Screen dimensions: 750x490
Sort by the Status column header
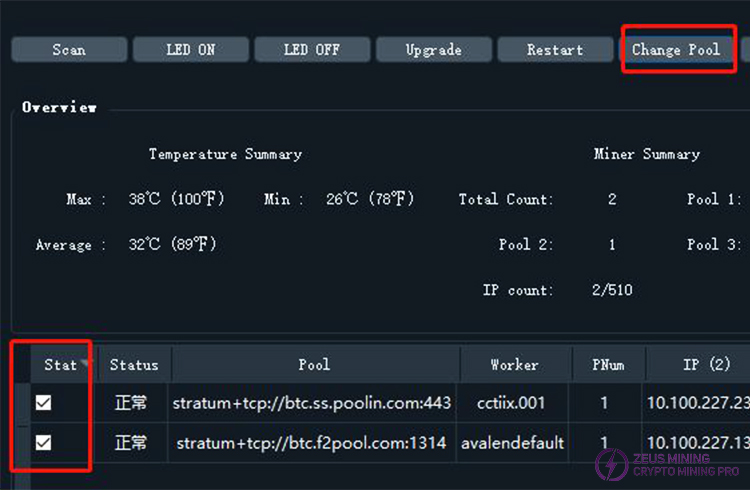click(x=134, y=365)
